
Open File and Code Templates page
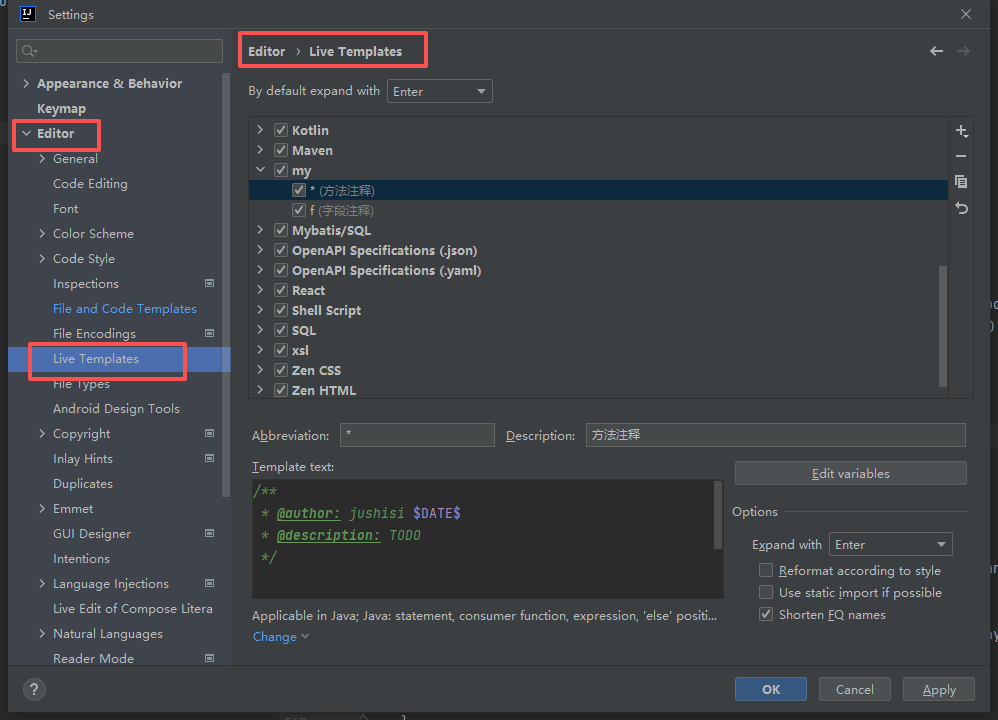tap(125, 309)
